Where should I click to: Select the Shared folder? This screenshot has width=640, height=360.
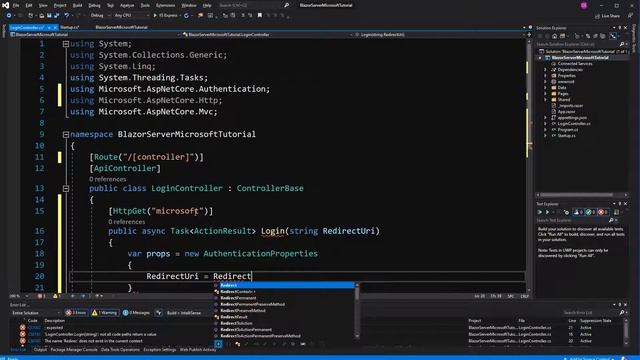pyautogui.click(x=564, y=100)
